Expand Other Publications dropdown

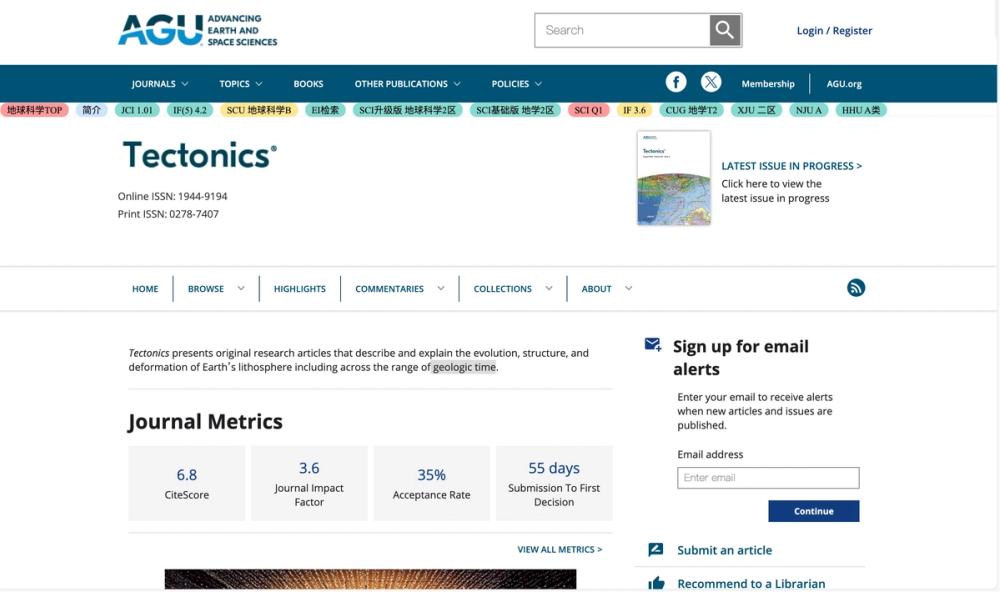tap(408, 84)
